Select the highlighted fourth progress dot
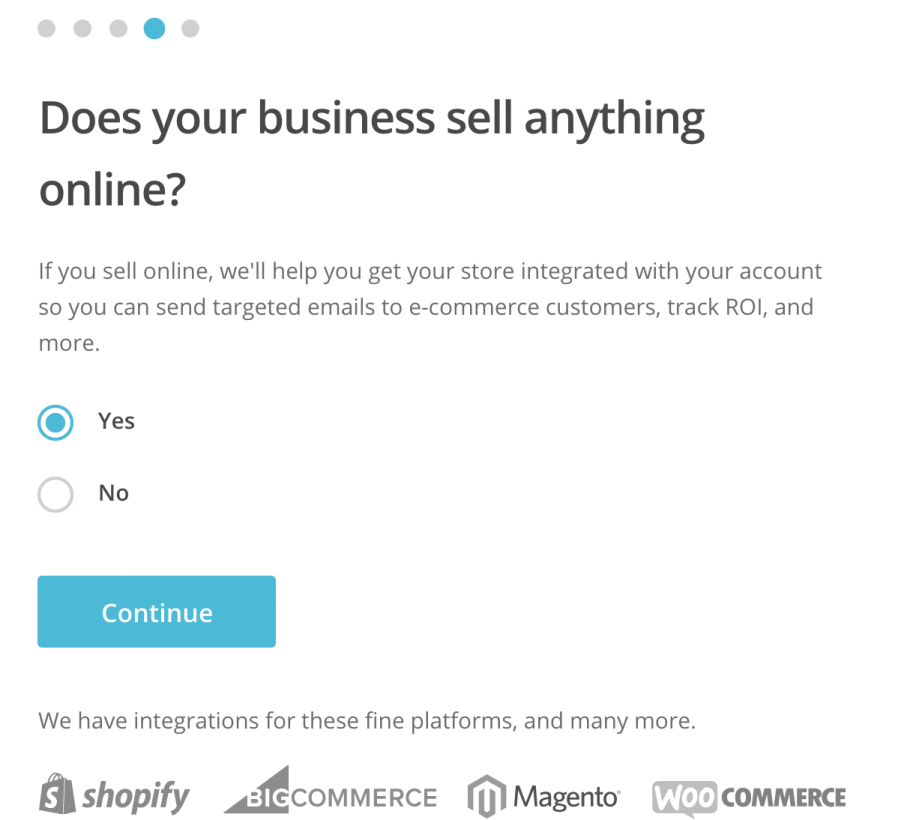 click(154, 29)
